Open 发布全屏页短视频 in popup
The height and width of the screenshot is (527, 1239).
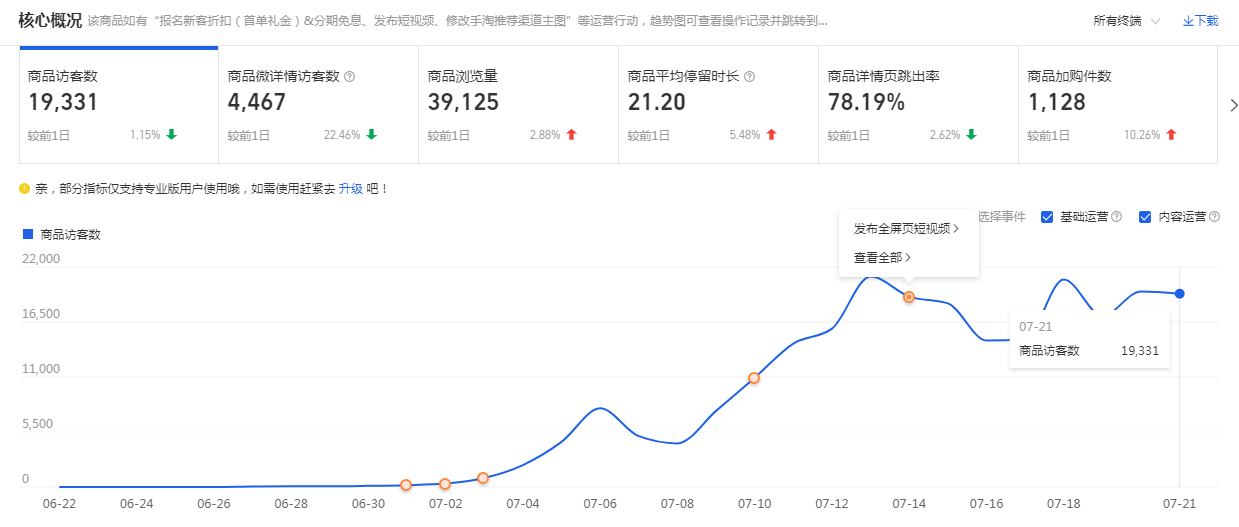click(906, 228)
